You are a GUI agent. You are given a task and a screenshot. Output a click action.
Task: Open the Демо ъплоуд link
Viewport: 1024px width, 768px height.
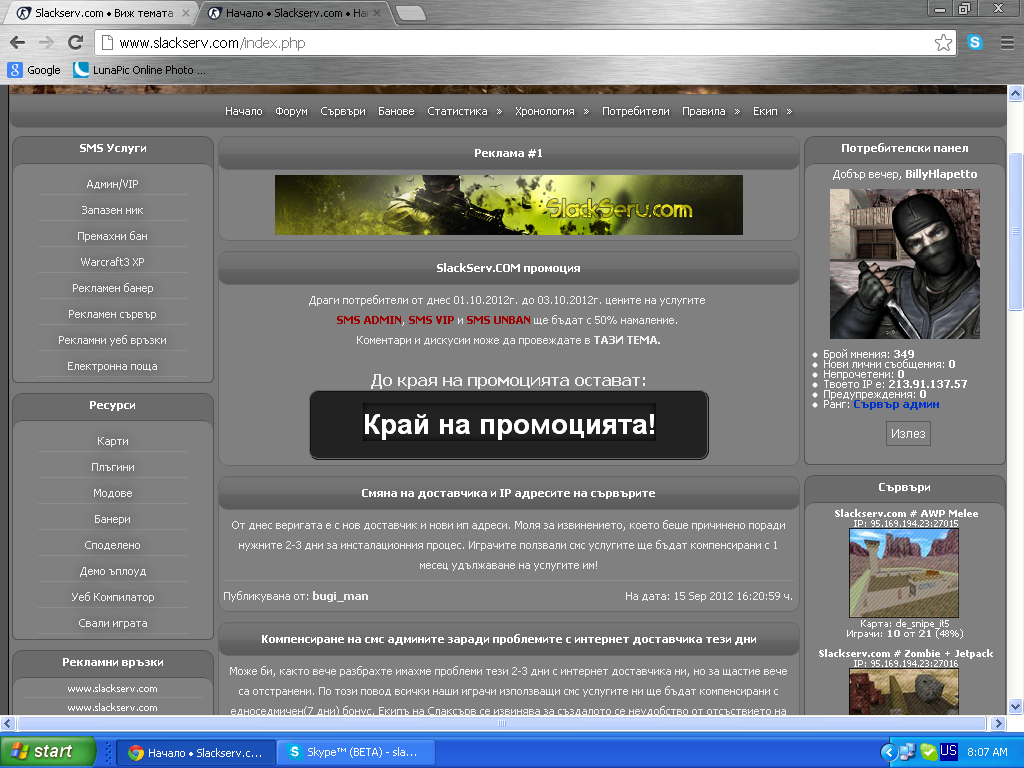pyautogui.click(x=112, y=571)
